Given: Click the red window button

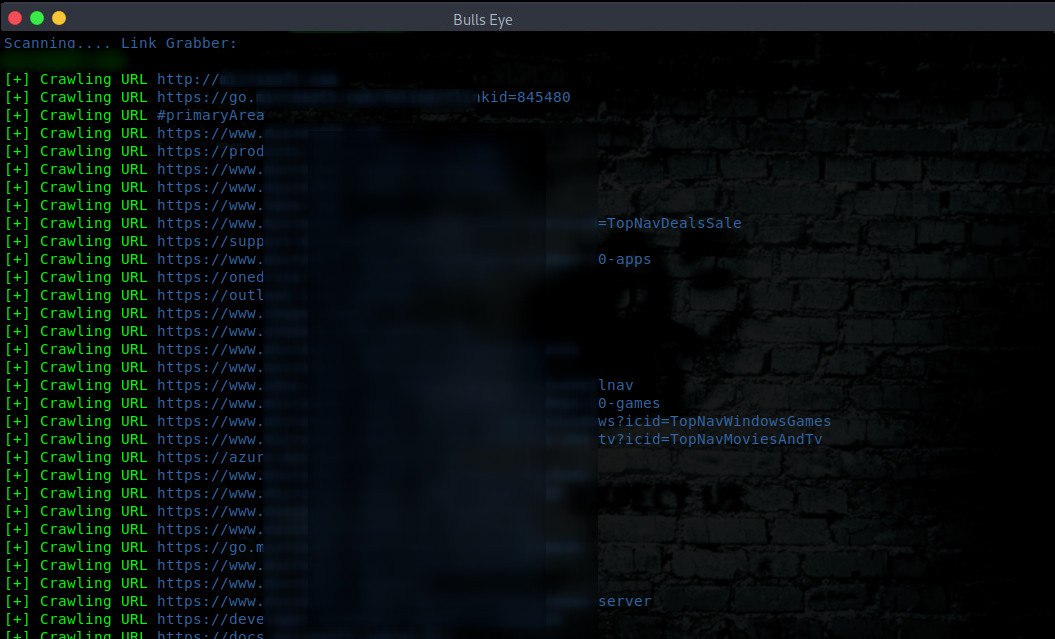Looking at the screenshot, I should tap(15, 18).
